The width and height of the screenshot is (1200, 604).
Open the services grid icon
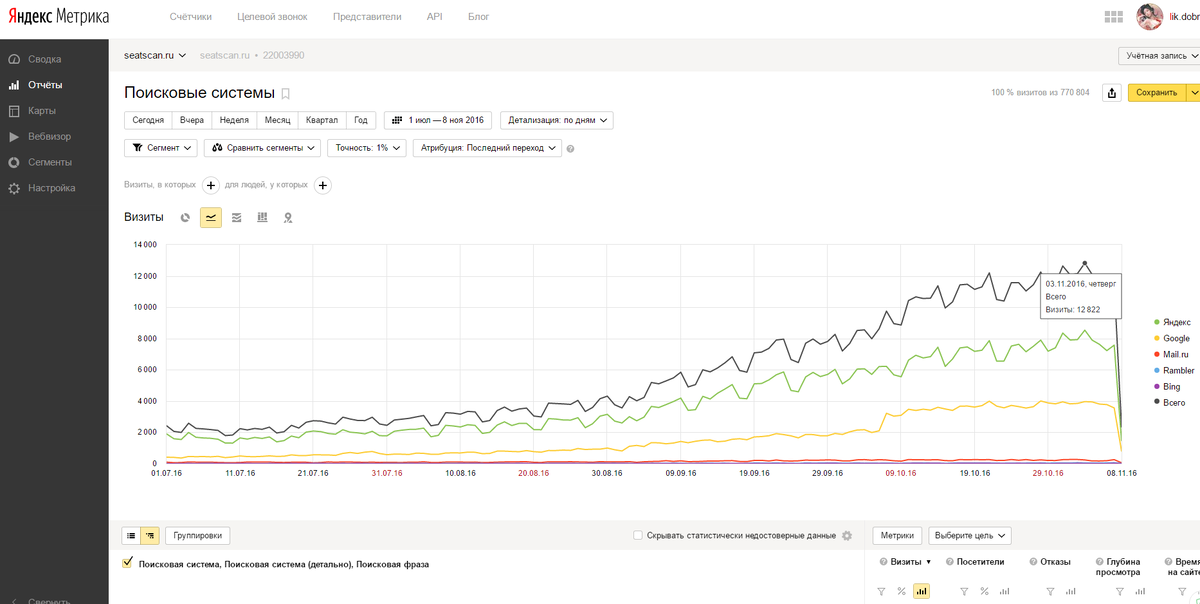pos(1112,17)
